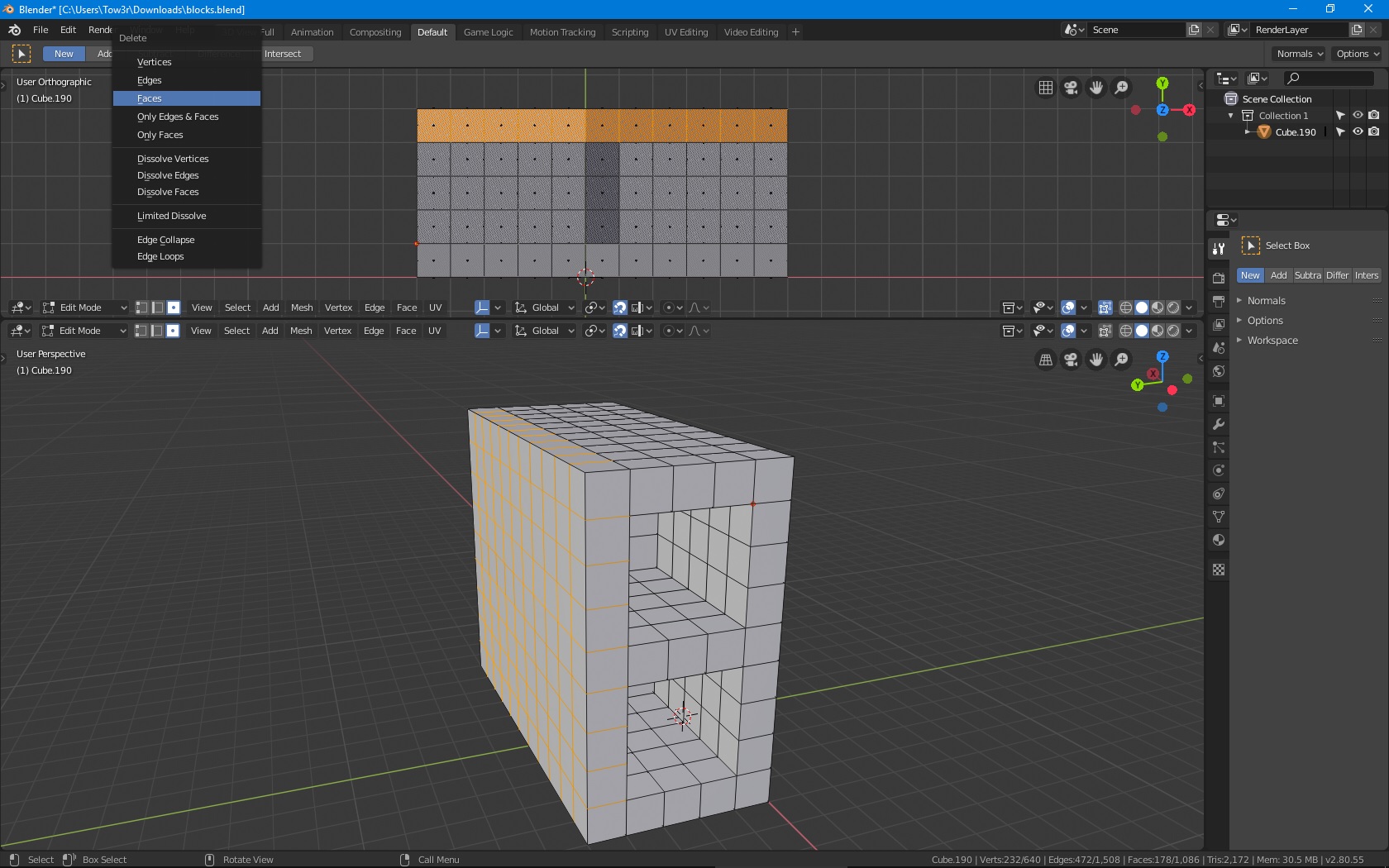1389x868 pixels.
Task: Choose Dissolve Edges from the Delete menu
Action: [x=167, y=175]
